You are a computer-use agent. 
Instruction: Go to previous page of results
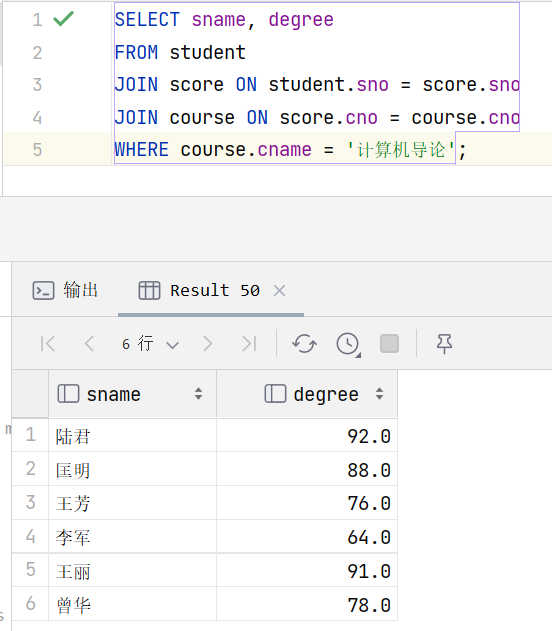click(x=89, y=344)
